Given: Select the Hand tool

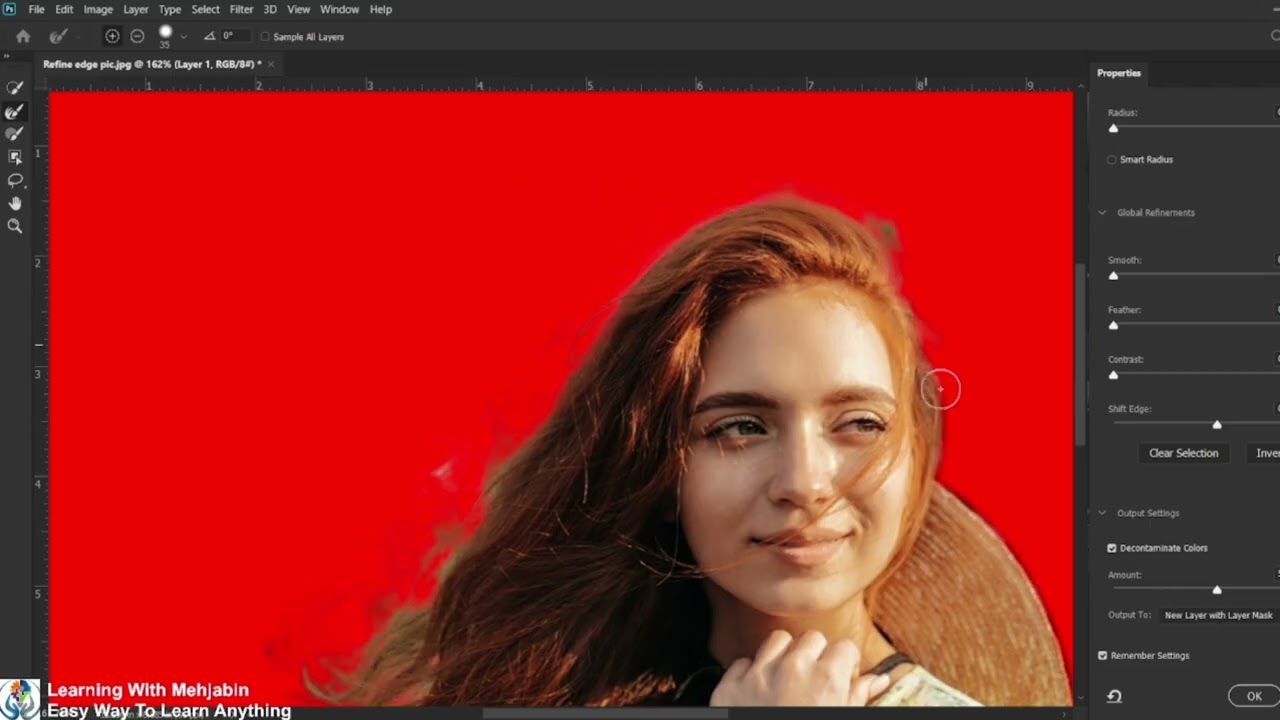Looking at the screenshot, I should [x=15, y=203].
